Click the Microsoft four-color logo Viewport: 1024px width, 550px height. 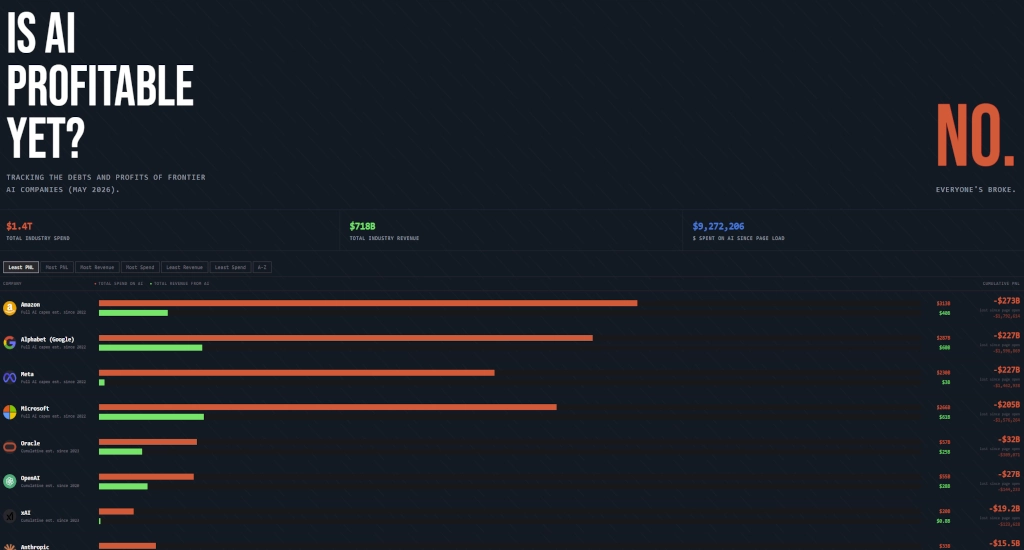coord(9,412)
